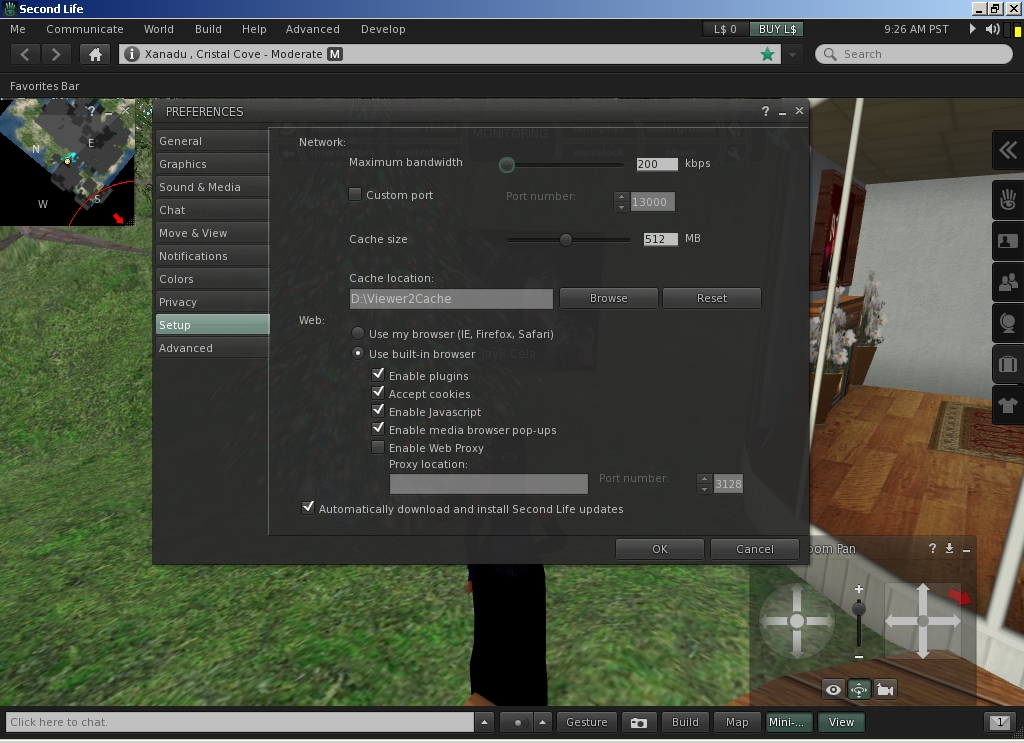Add this place with the favorite star
The image size is (1024, 743).
767,54
